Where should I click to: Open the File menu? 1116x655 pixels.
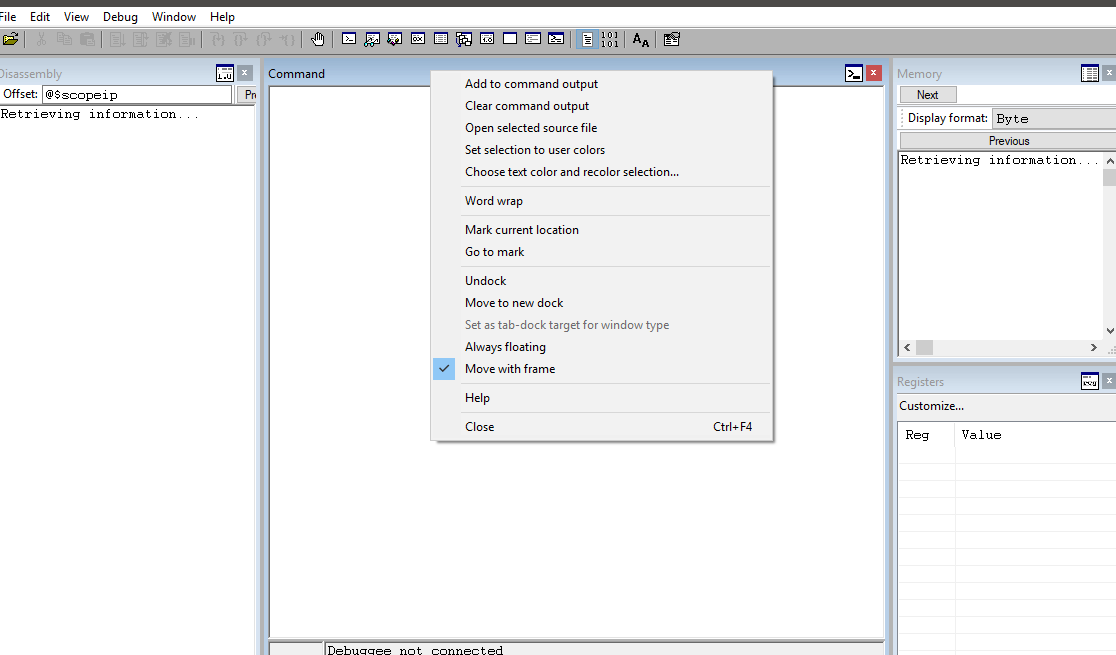8,16
